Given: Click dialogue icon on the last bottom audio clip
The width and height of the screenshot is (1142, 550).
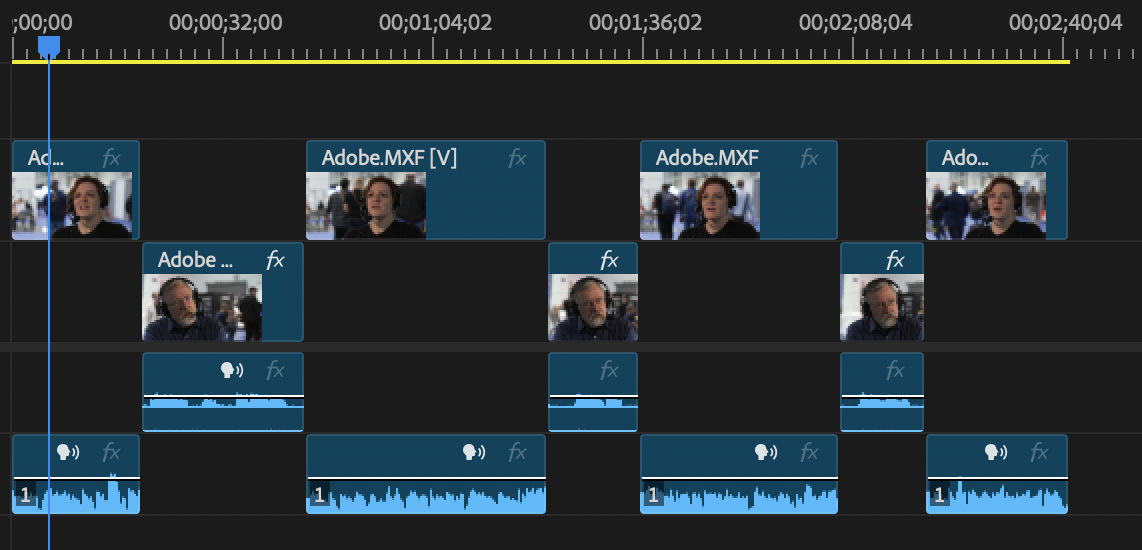Looking at the screenshot, I should point(995,453).
